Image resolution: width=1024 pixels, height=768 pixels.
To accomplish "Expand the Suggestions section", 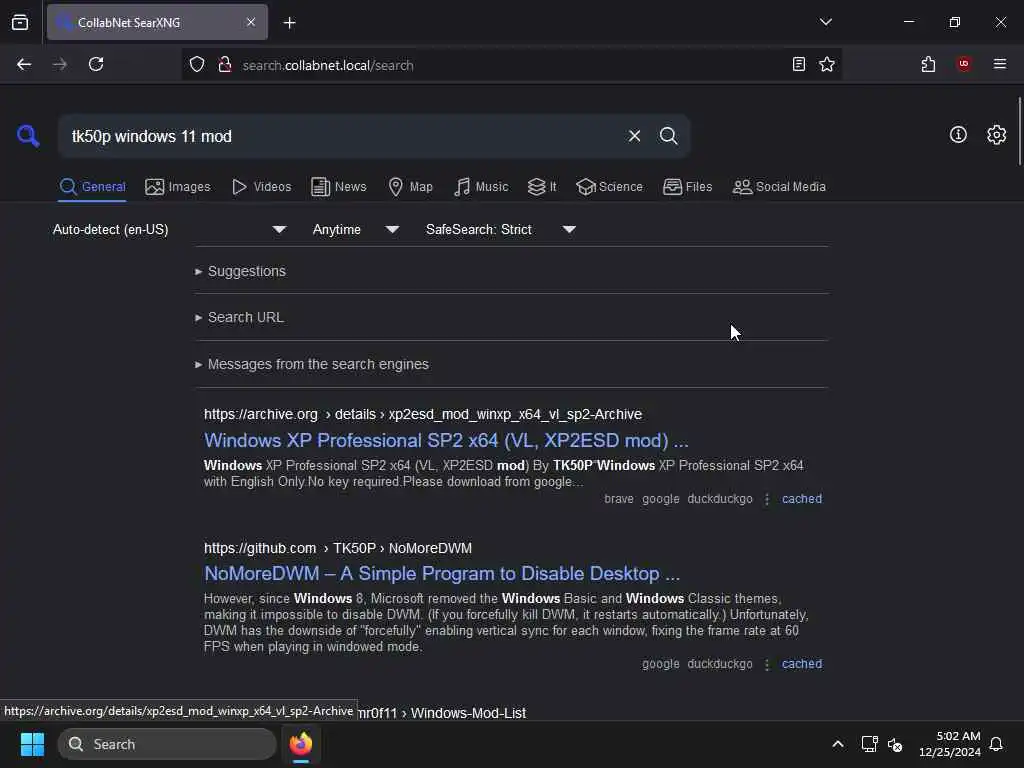I will 240,271.
